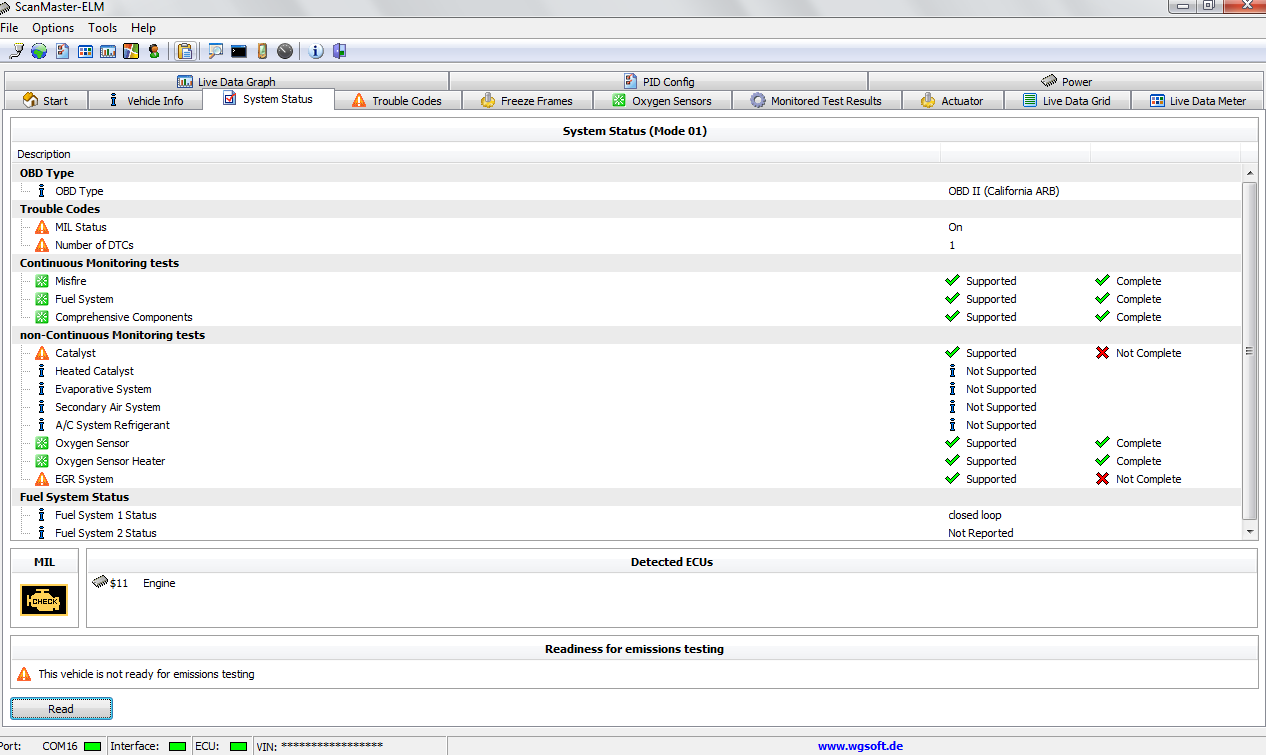This screenshot has height=755, width=1266.
Task: Open the File menu
Action: pyautogui.click(x=9, y=28)
